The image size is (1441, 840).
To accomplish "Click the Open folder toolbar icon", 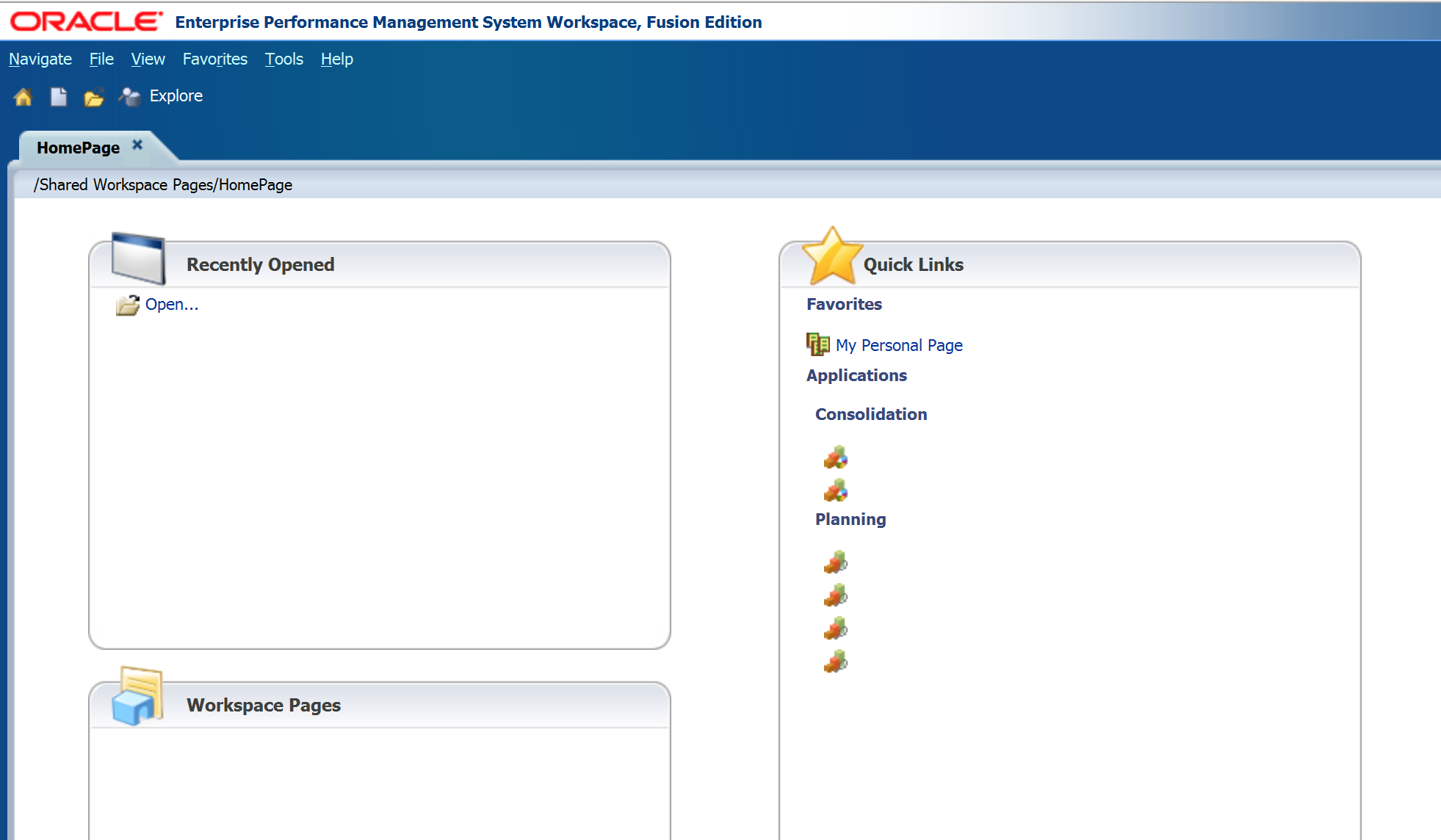I will click(93, 96).
